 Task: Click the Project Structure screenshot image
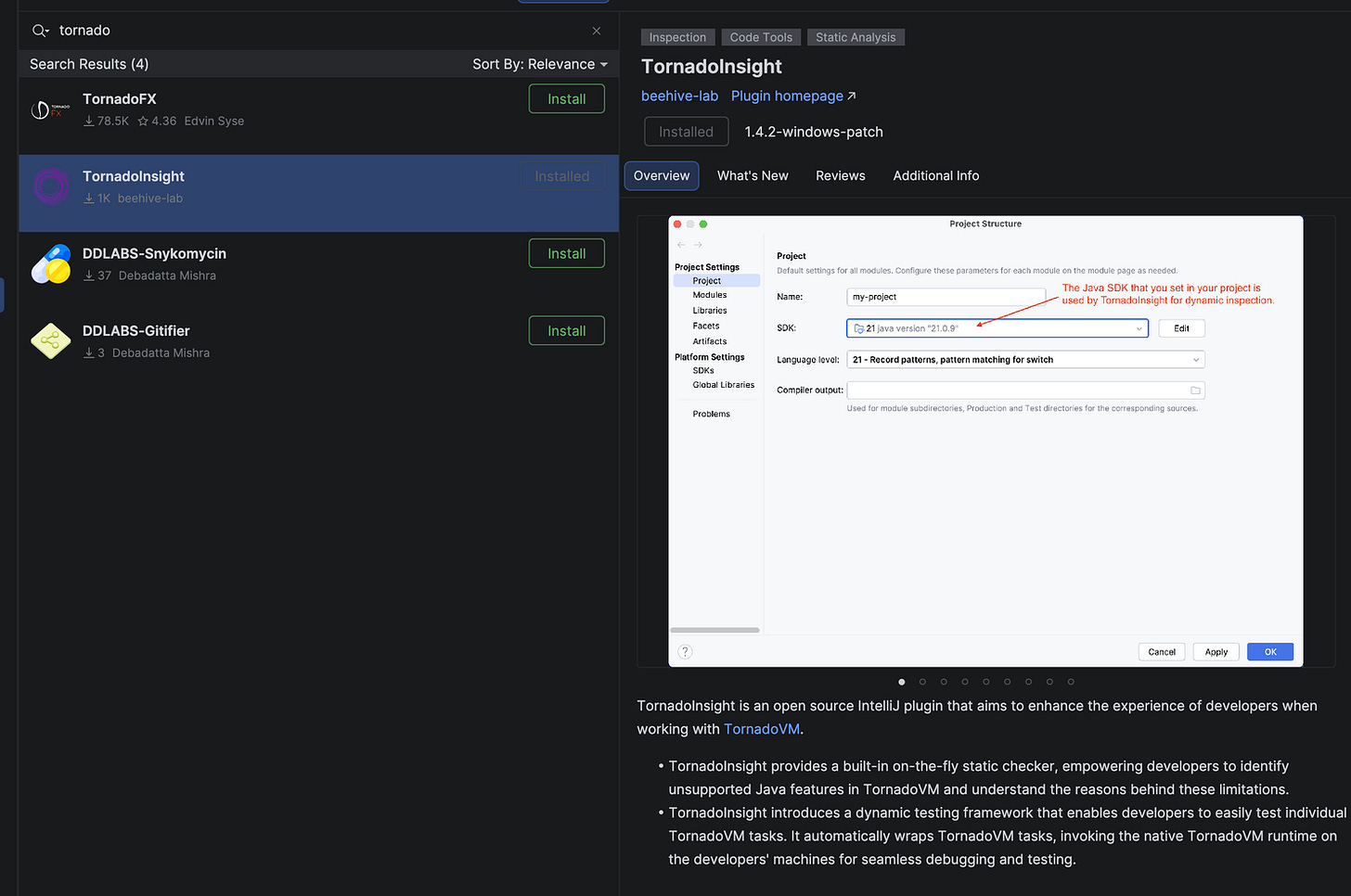(x=985, y=442)
